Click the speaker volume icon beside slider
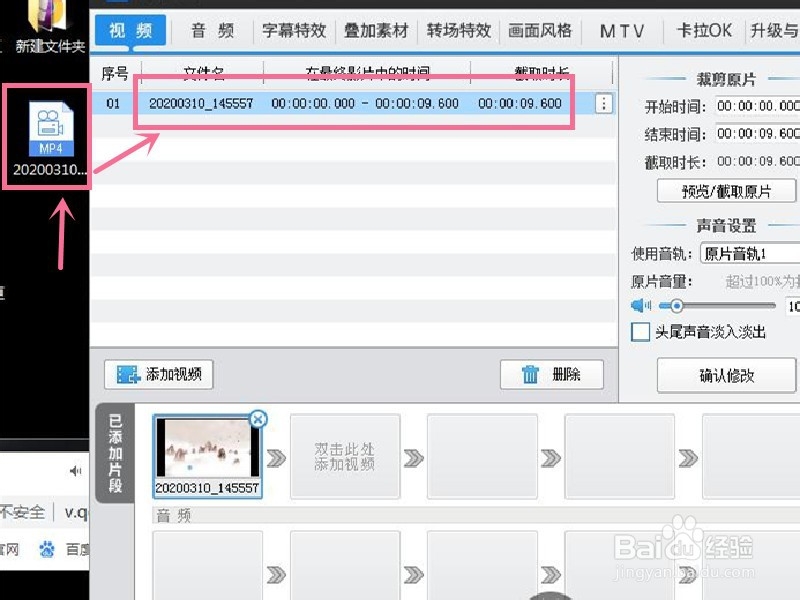The width and height of the screenshot is (800, 600). (641, 306)
